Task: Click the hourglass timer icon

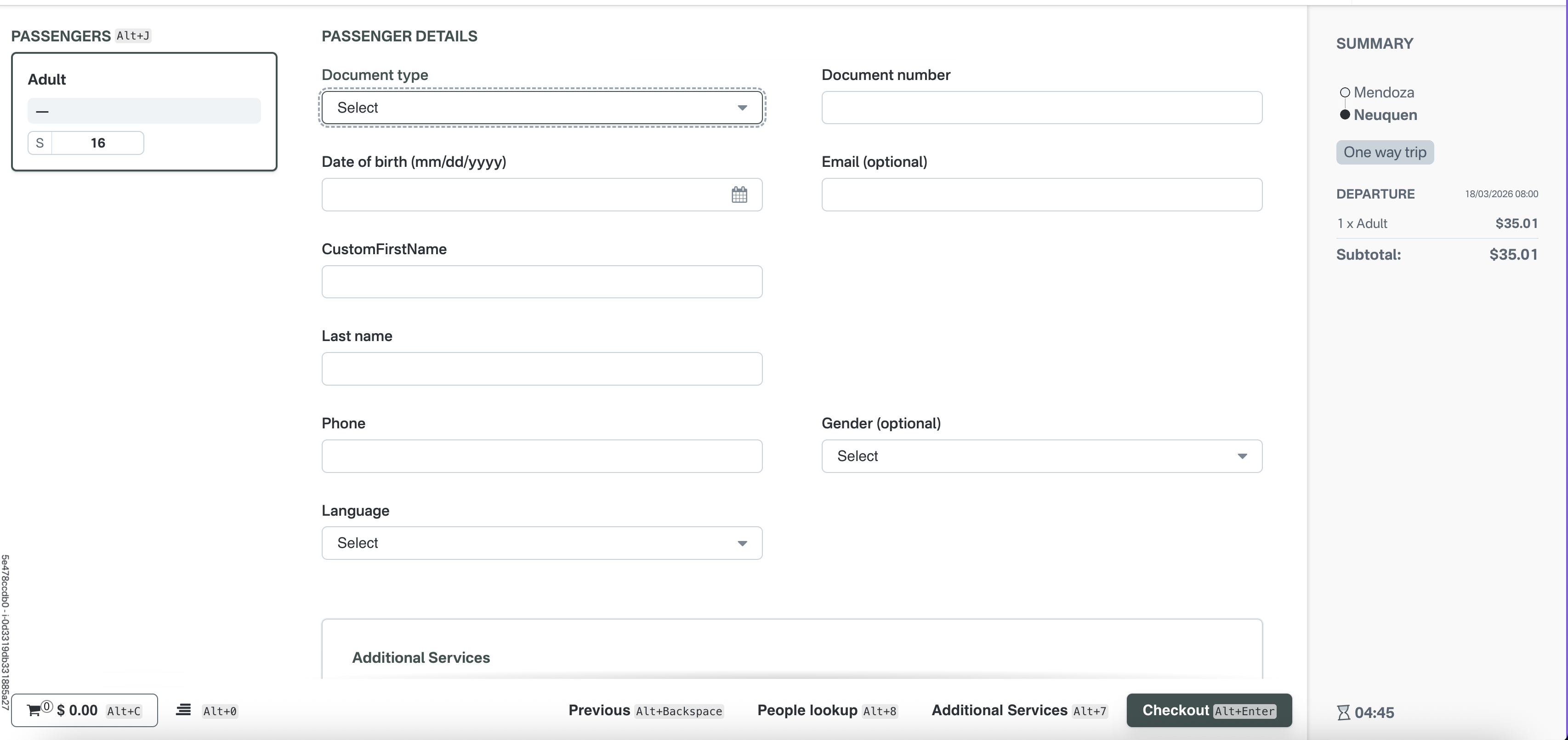Action: [x=1343, y=712]
